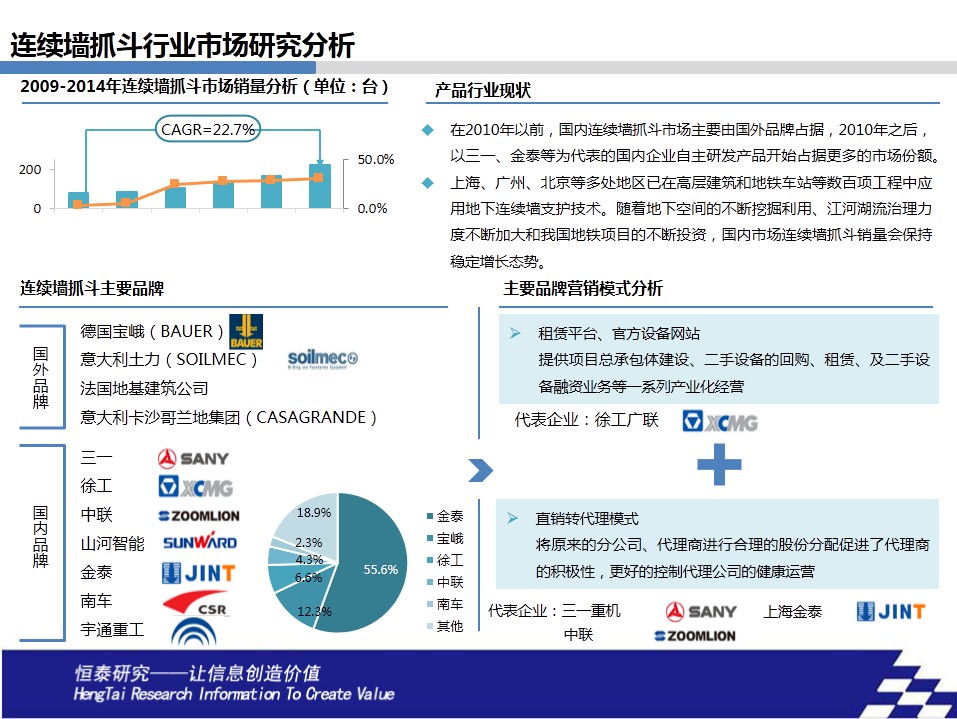This screenshot has height=719, width=957.
Task: Click 意大利卡沙哥兰地集团（CASAGRANDE）
Action: (229, 417)
